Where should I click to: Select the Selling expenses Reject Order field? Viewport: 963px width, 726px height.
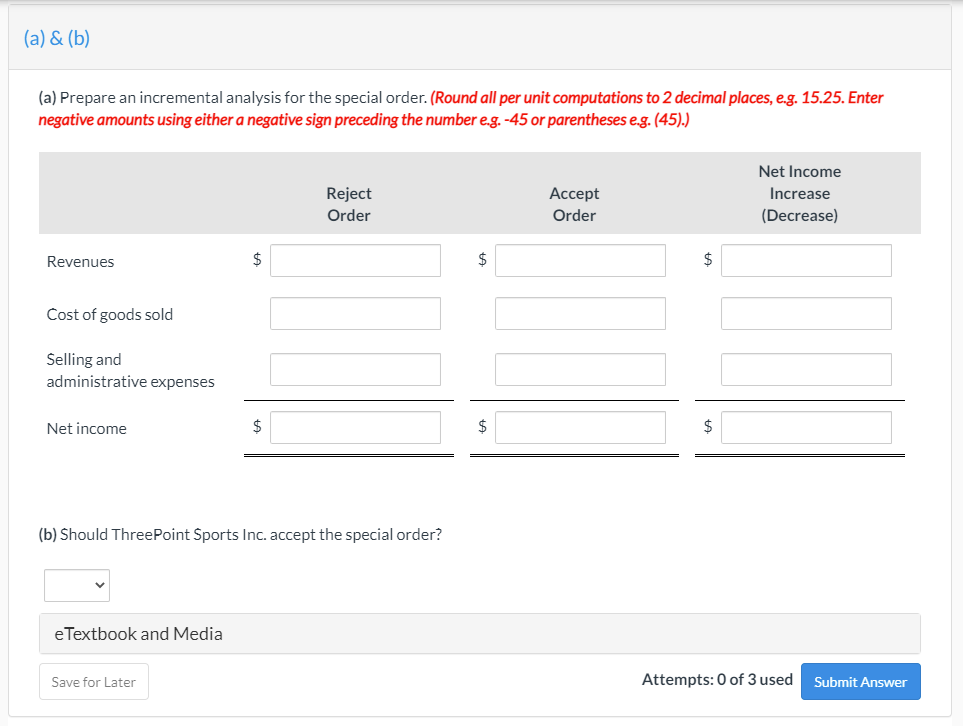point(355,369)
